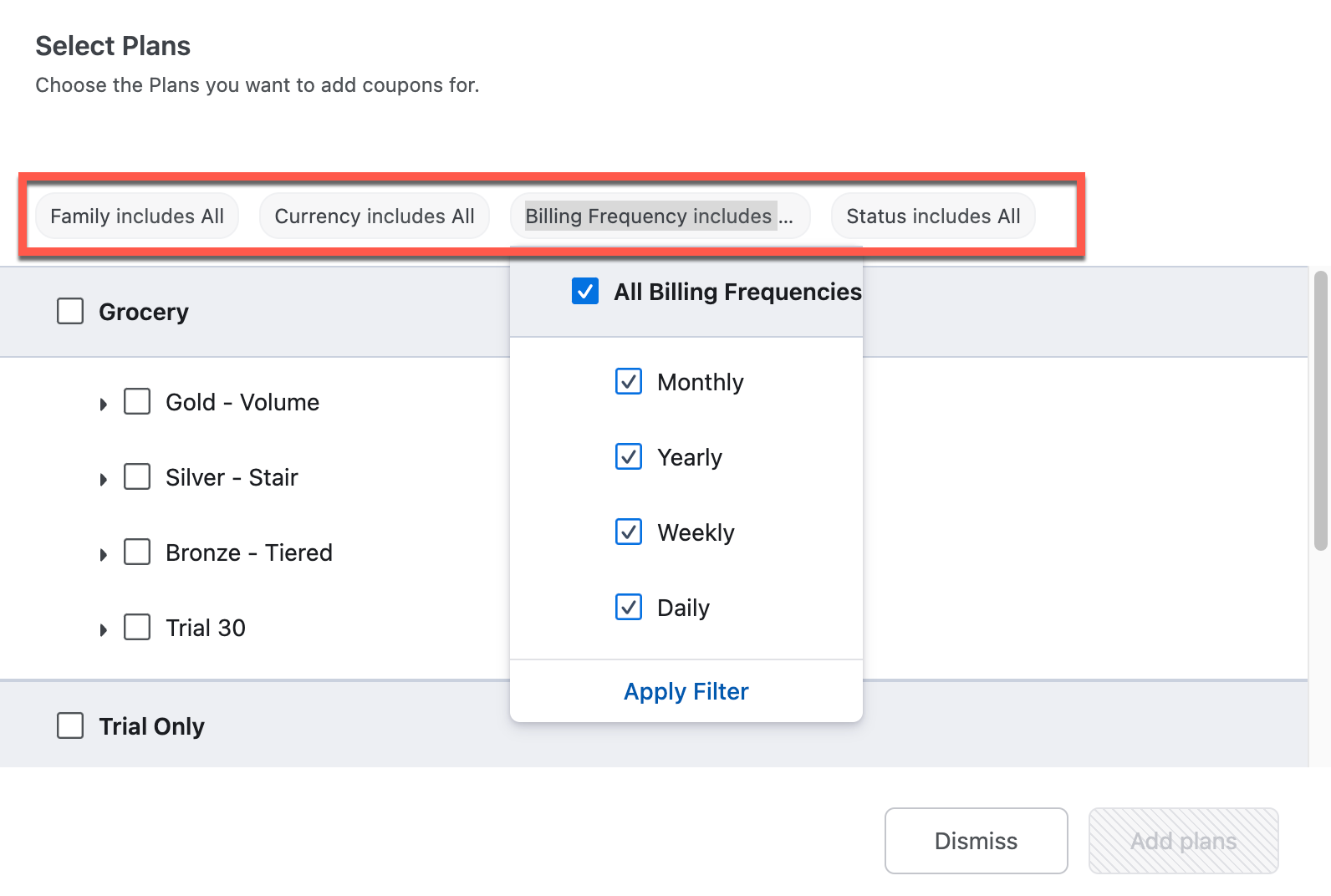Open the Family includes All filter

point(137,216)
